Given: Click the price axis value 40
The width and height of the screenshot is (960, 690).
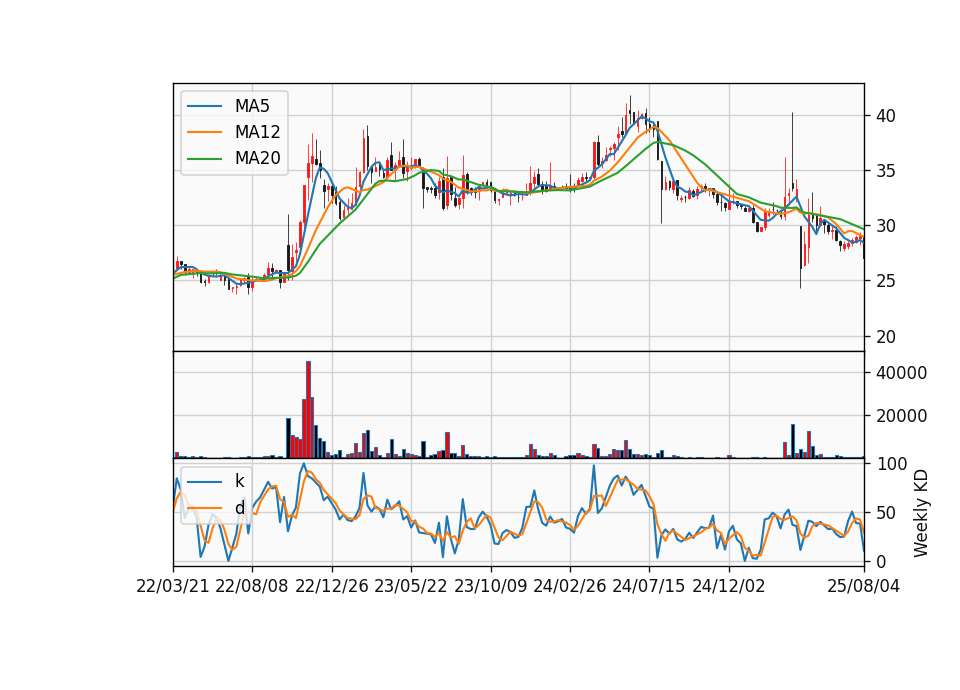Looking at the screenshot, I should coord(885,116).
